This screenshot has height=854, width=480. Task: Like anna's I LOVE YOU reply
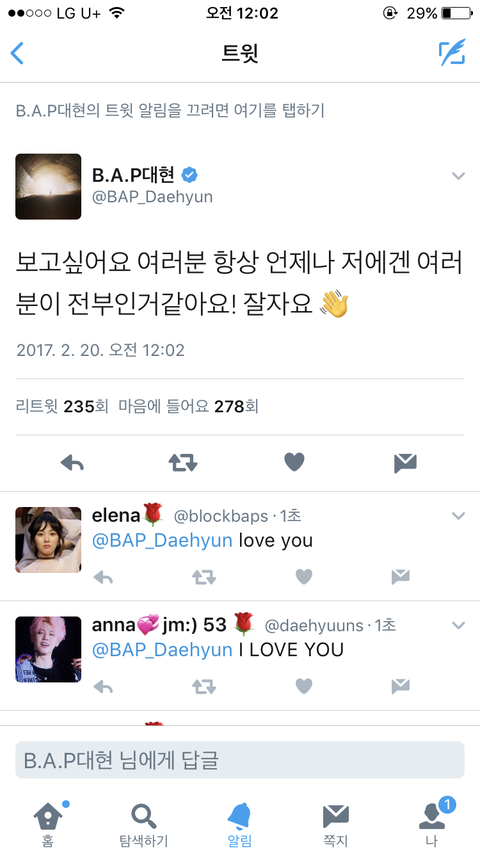[303, 686]
